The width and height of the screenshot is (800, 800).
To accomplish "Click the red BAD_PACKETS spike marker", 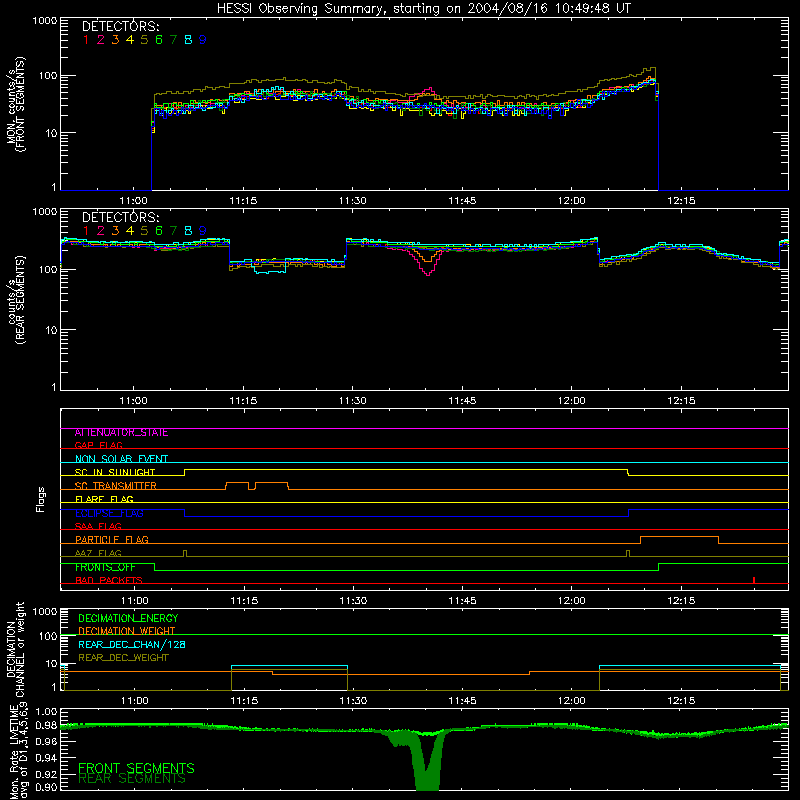I will tap(754, 580).
